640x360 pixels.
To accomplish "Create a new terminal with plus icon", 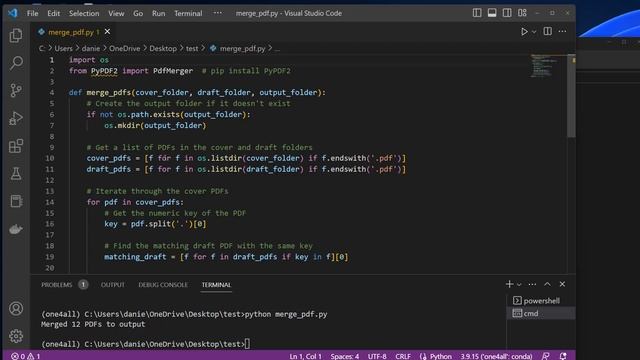I will tap(509, 284).
